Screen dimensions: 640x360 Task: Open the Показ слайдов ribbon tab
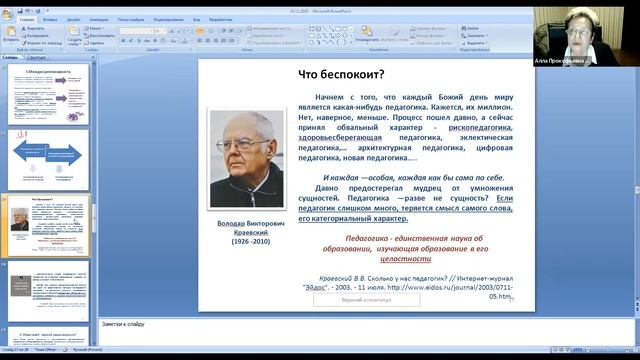tap(131, 20)
